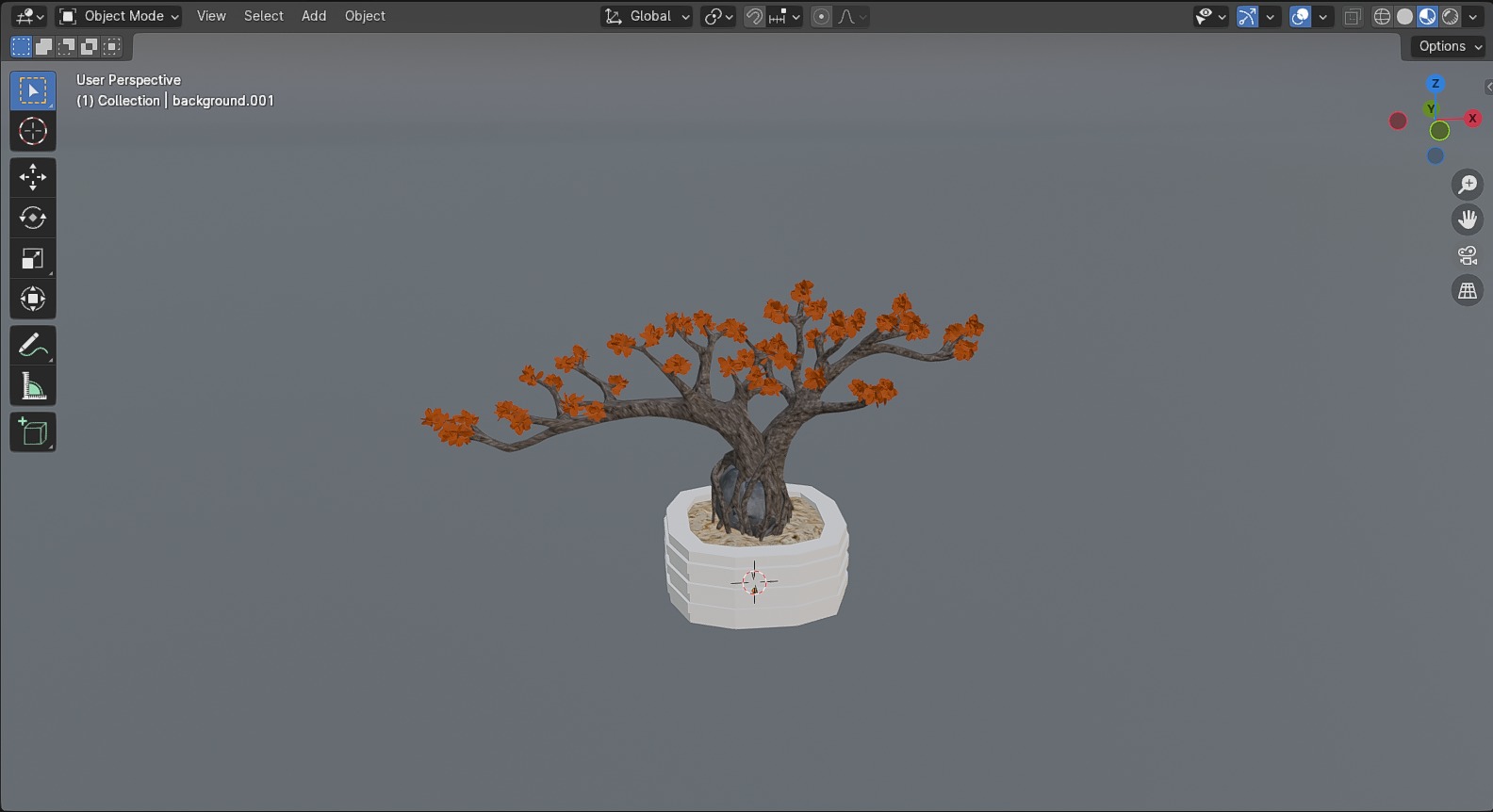Viewport: 1493px width, 812px height.
Task: Switch to solid viewport shading
Action: 1404,16
